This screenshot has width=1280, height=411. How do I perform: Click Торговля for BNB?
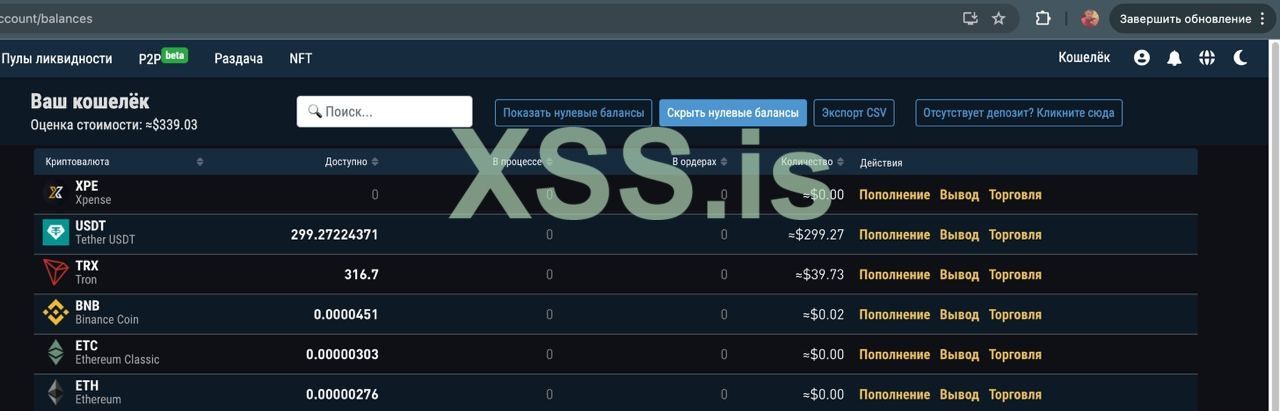click(1015, 314)
